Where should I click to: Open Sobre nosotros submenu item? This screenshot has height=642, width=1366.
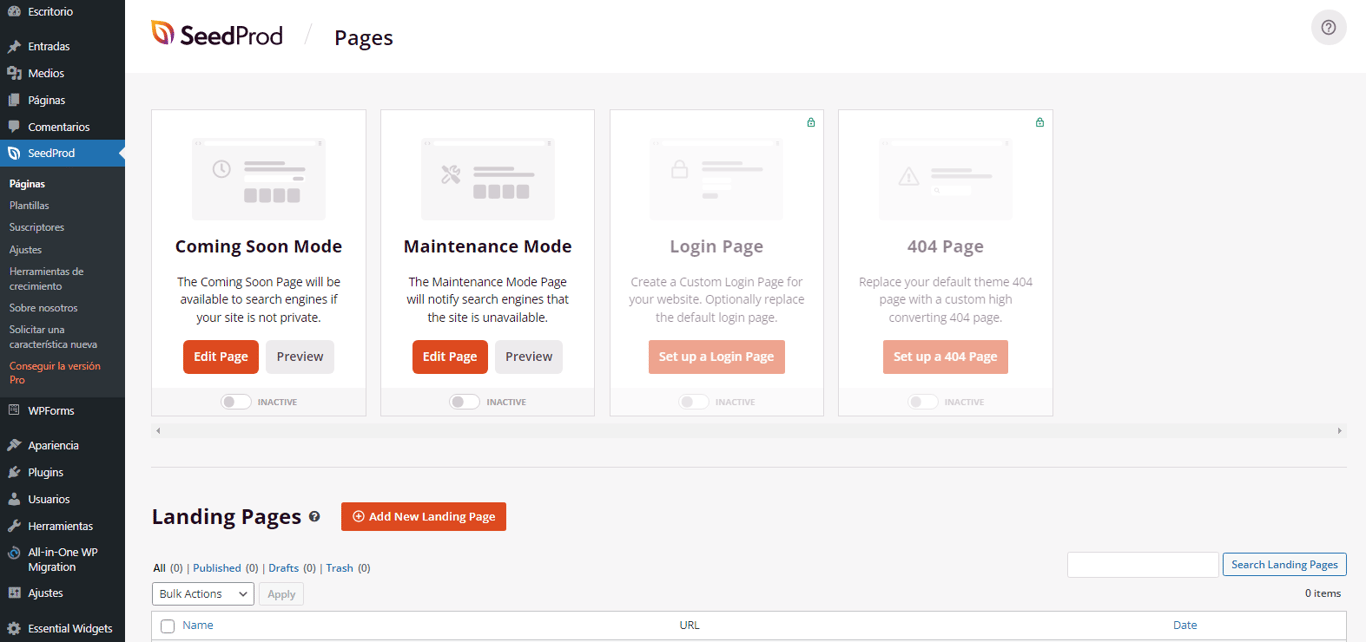[x=43, y=308]
